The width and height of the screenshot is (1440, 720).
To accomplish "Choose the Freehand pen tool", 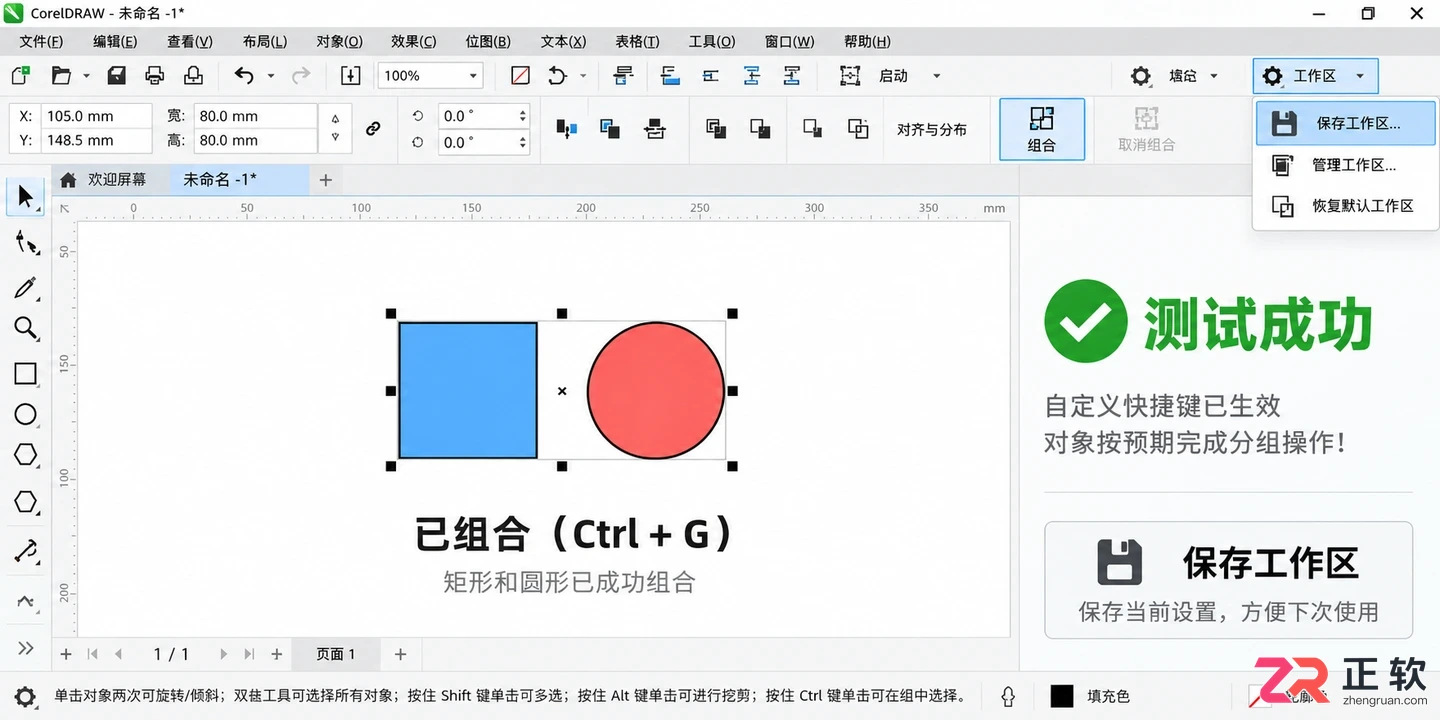I will pyautogui.click(x=25, y=288).
